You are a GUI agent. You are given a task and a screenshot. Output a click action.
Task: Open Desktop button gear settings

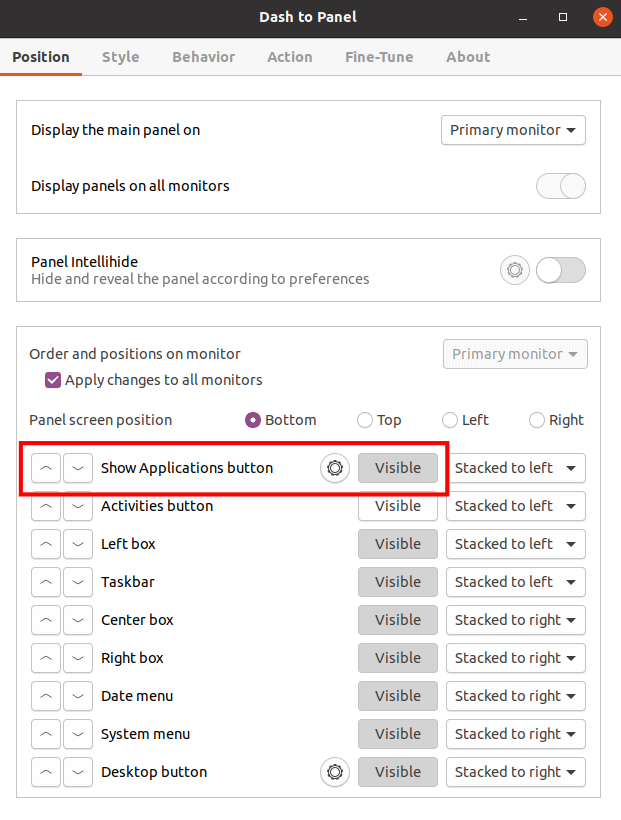(x=334, y=772)
